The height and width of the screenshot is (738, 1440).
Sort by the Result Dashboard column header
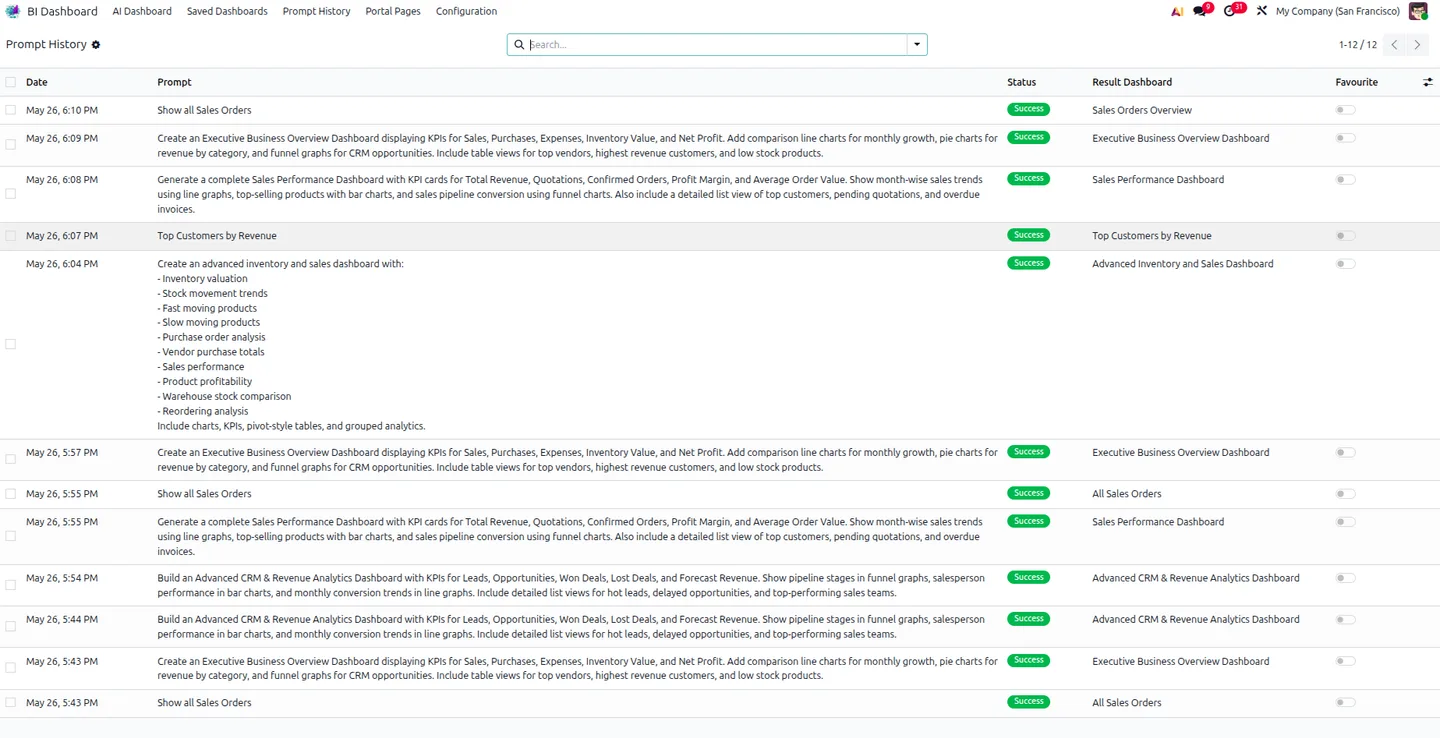(1132, 82)
